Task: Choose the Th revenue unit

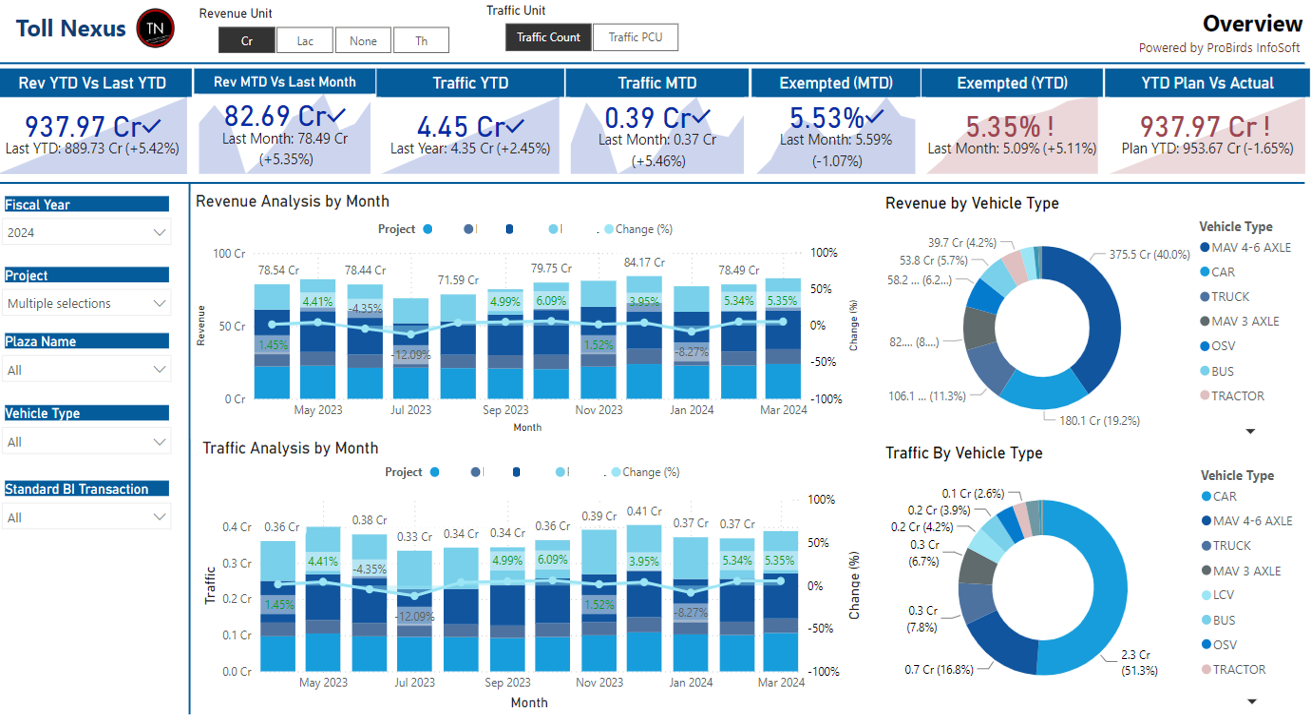Action: [421, 40]
